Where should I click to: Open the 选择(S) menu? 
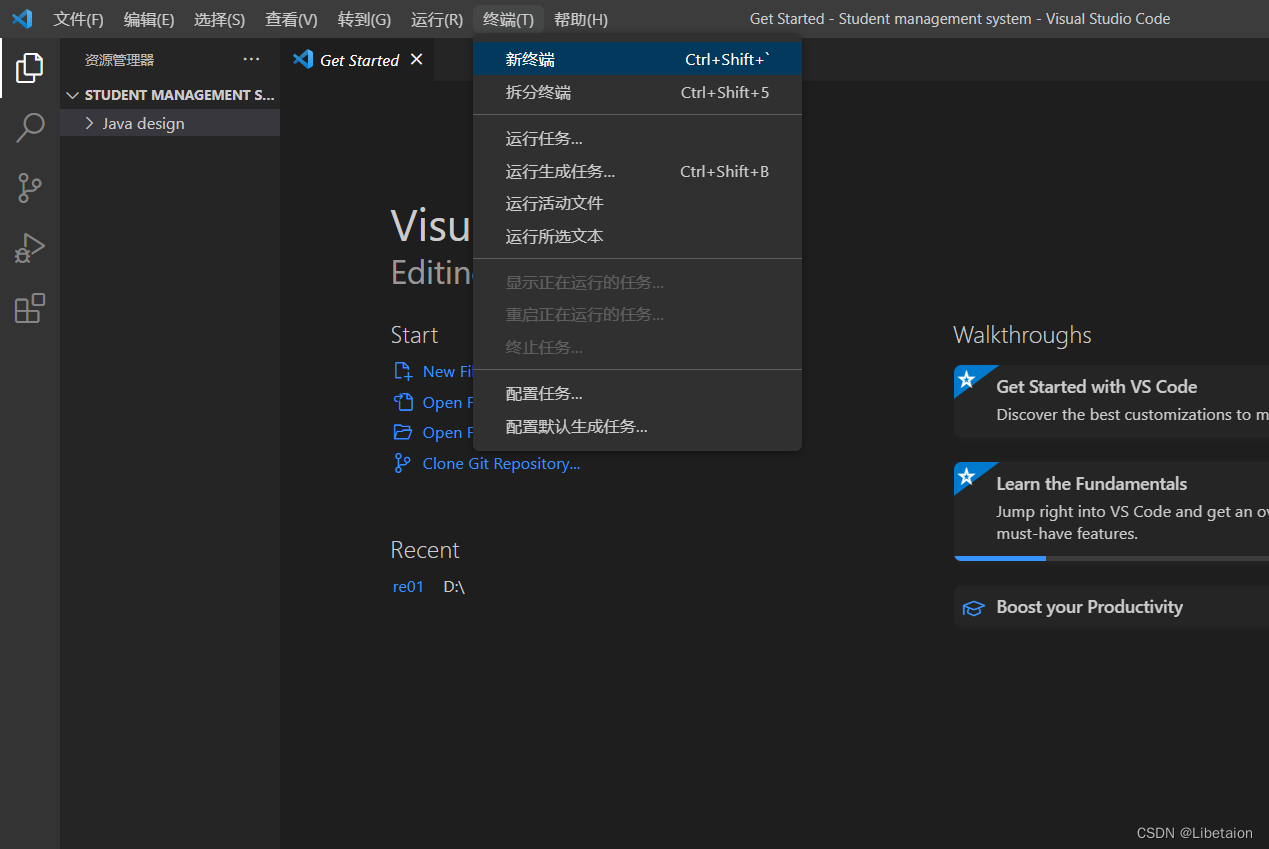[x=219, y=19]
